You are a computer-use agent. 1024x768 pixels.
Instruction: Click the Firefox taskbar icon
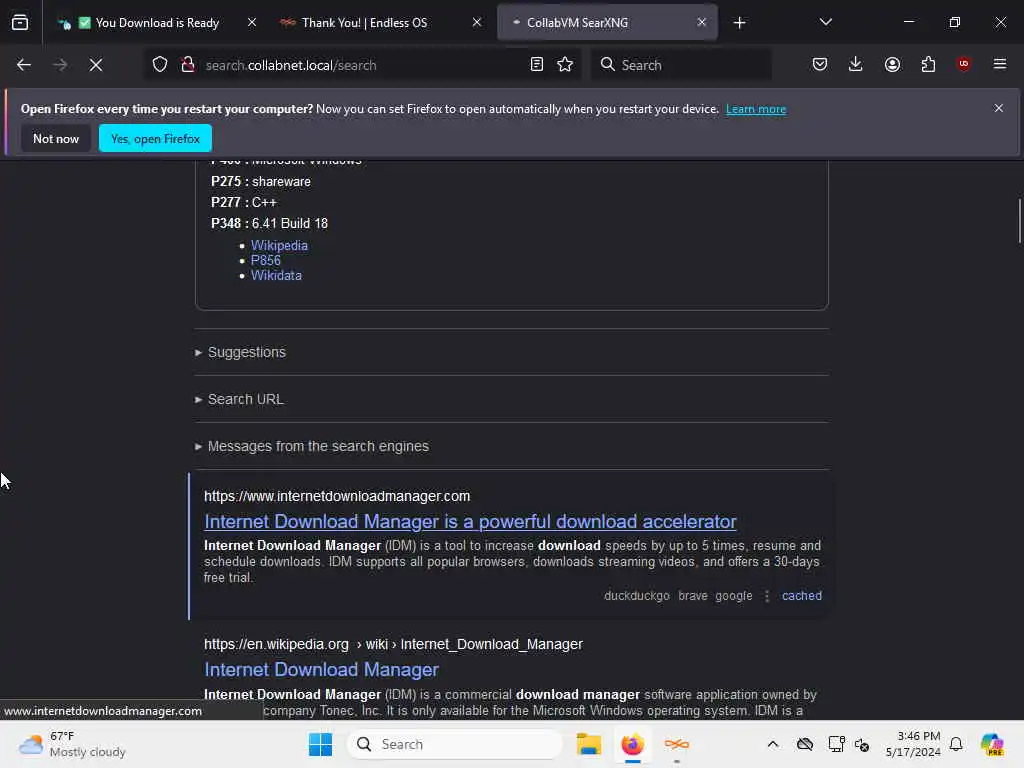coord(632,744)
